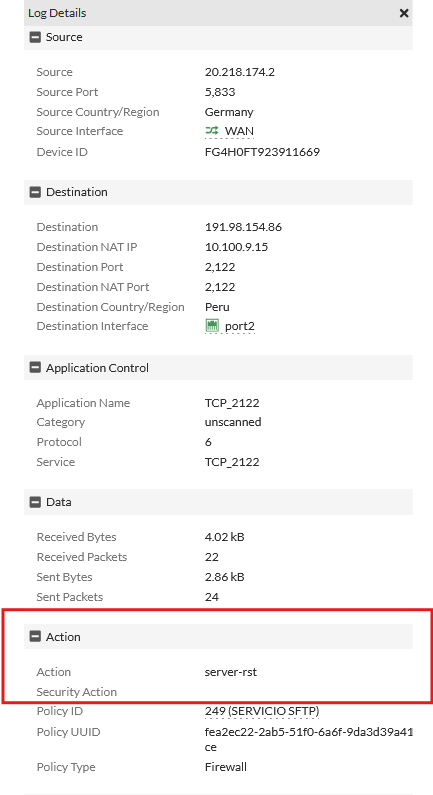Click the Log Details panel title
Viewport: 433px width, 795px height.
57,13
